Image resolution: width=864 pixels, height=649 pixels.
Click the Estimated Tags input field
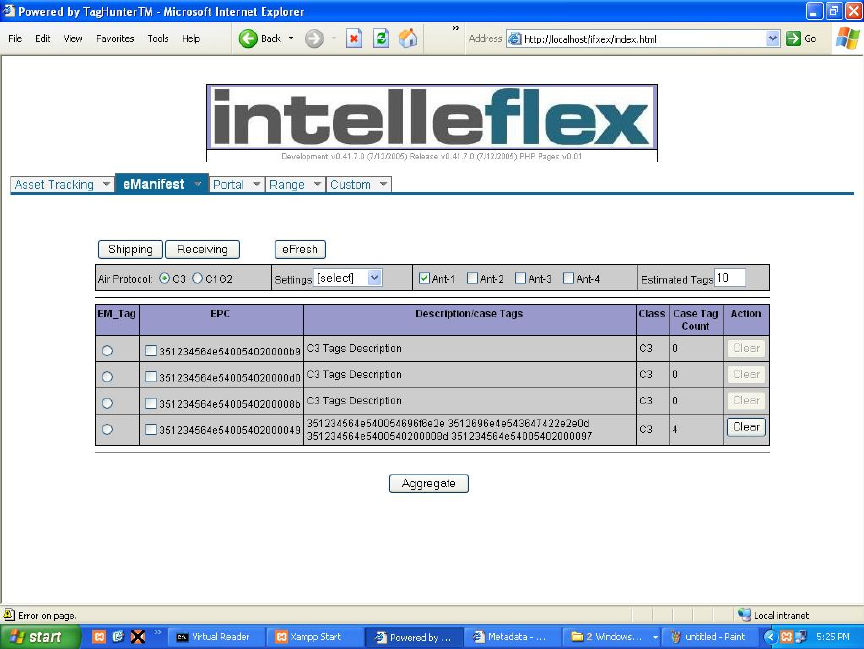(x=730, y=278)
